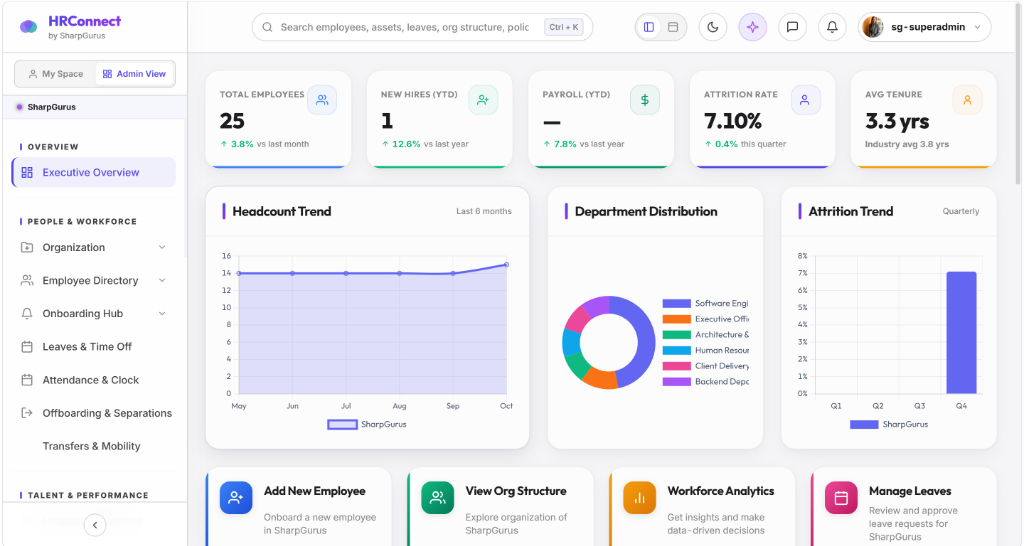Screen dimensions: 1024x546
Task: Click the search employees input field
Action: [x=423, y=27]
